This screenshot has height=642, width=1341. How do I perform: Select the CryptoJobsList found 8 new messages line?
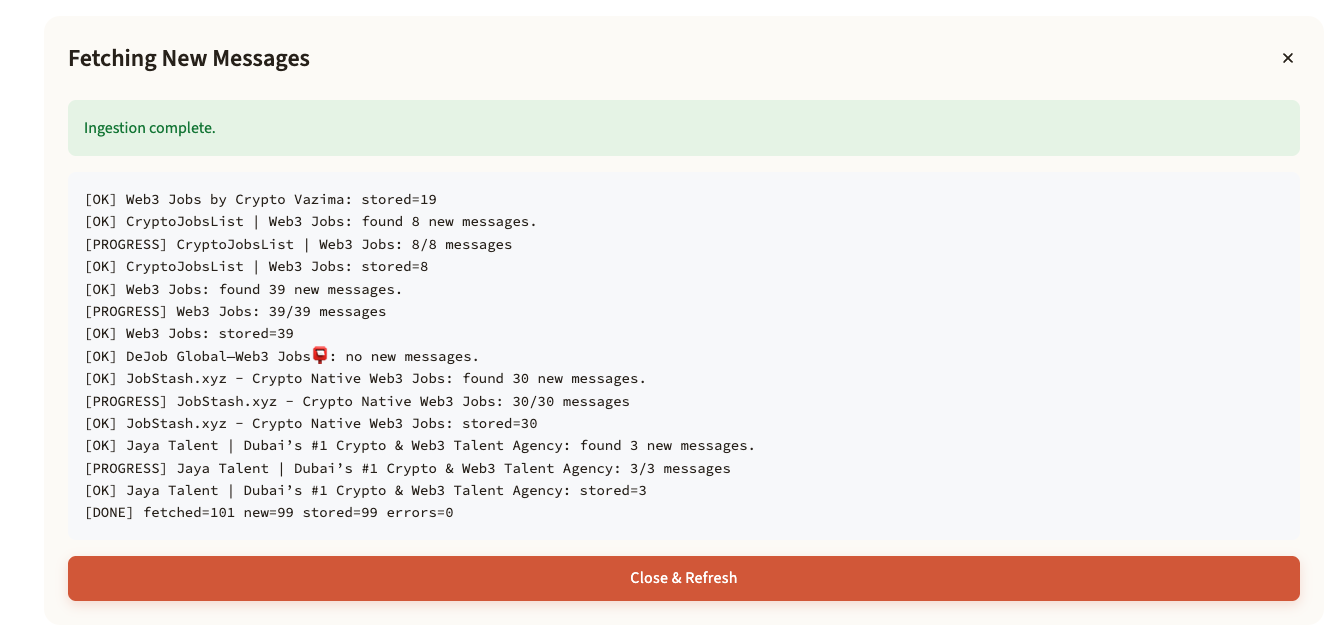[x=312, y=221]
